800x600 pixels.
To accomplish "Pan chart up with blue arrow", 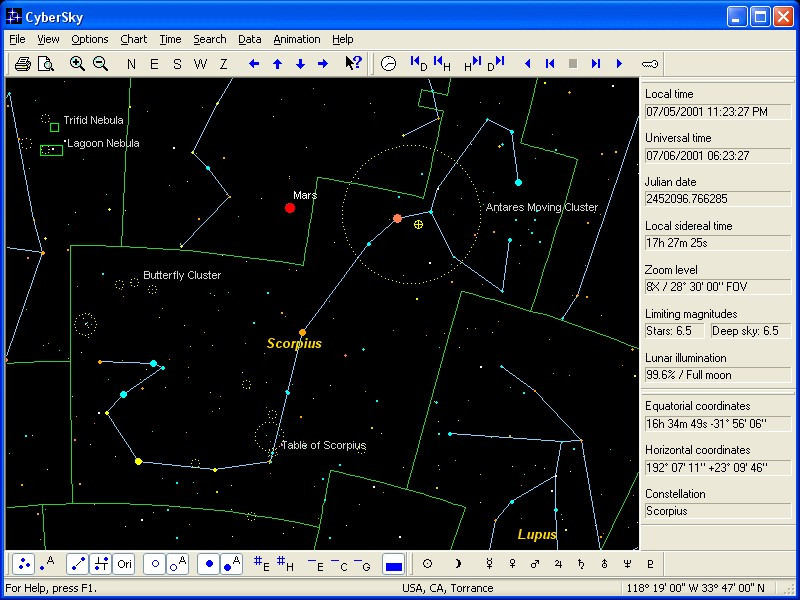I will tap(277, 64).
